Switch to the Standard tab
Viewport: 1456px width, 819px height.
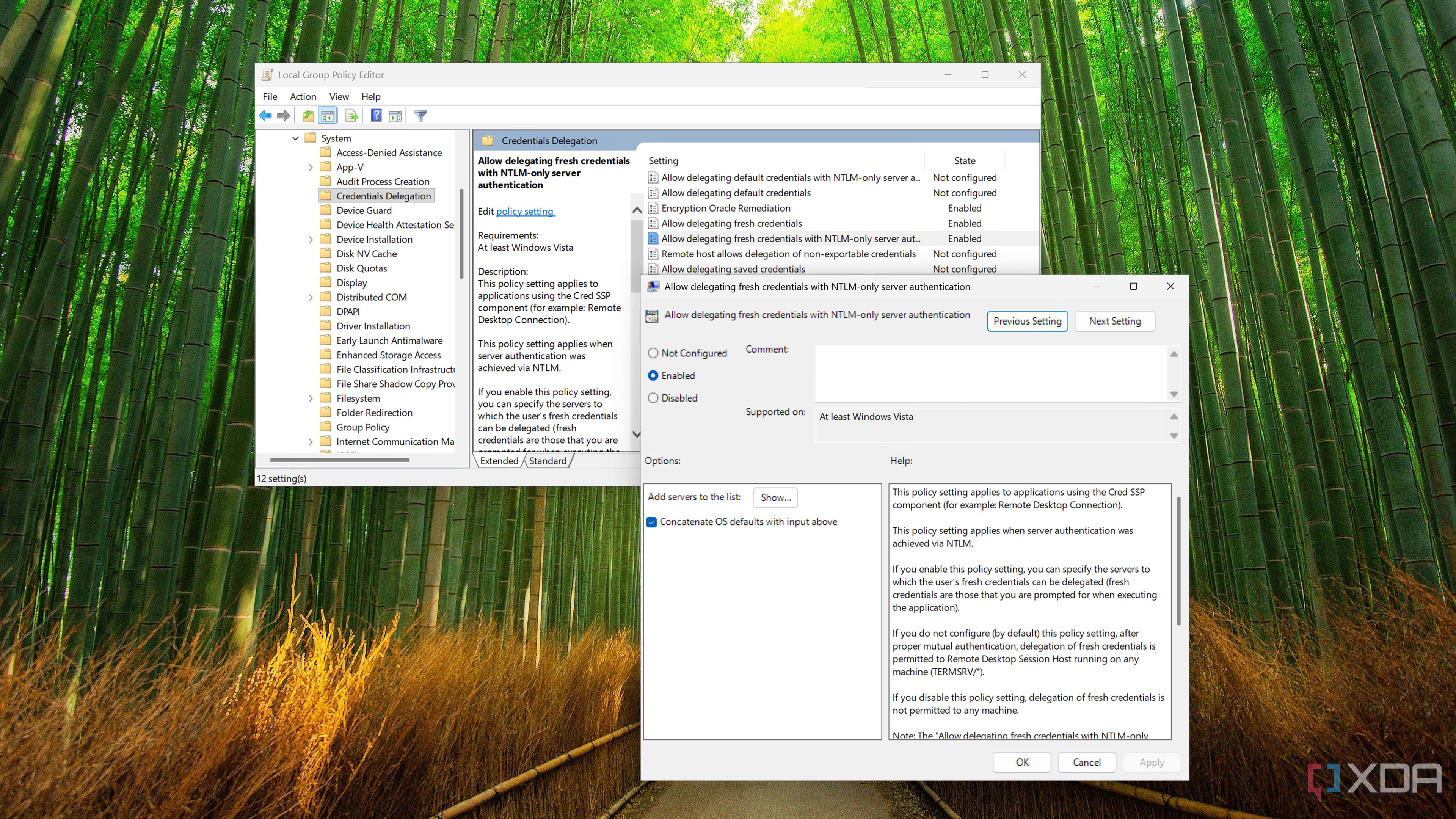(x=548, y=461)
